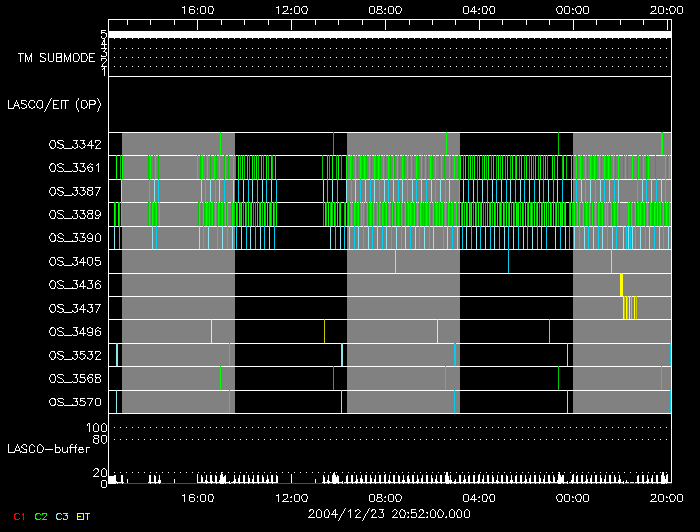Click the 2004/12/23 timestamp text
700x532 pixels.
387,514
